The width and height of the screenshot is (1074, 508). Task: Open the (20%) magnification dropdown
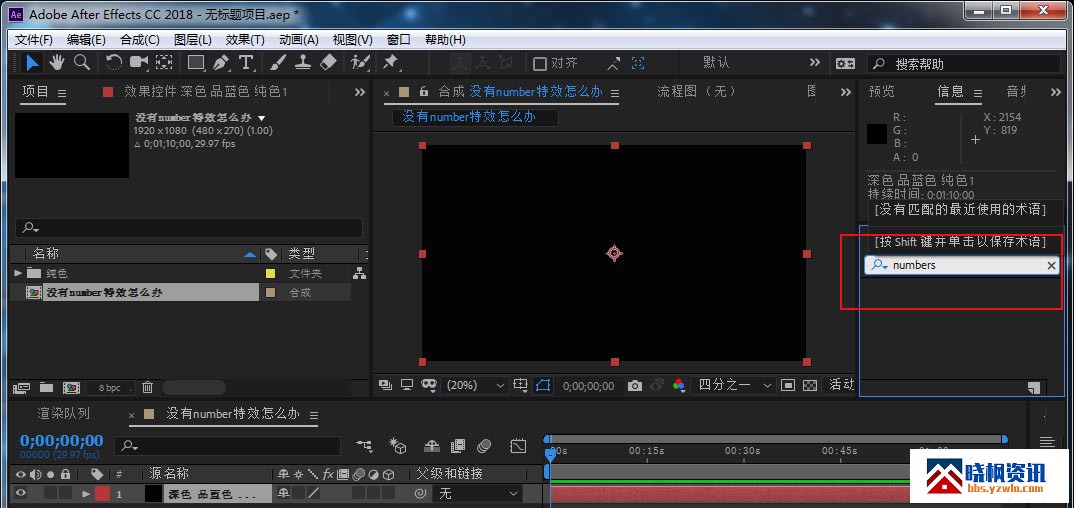pos(473,385)
